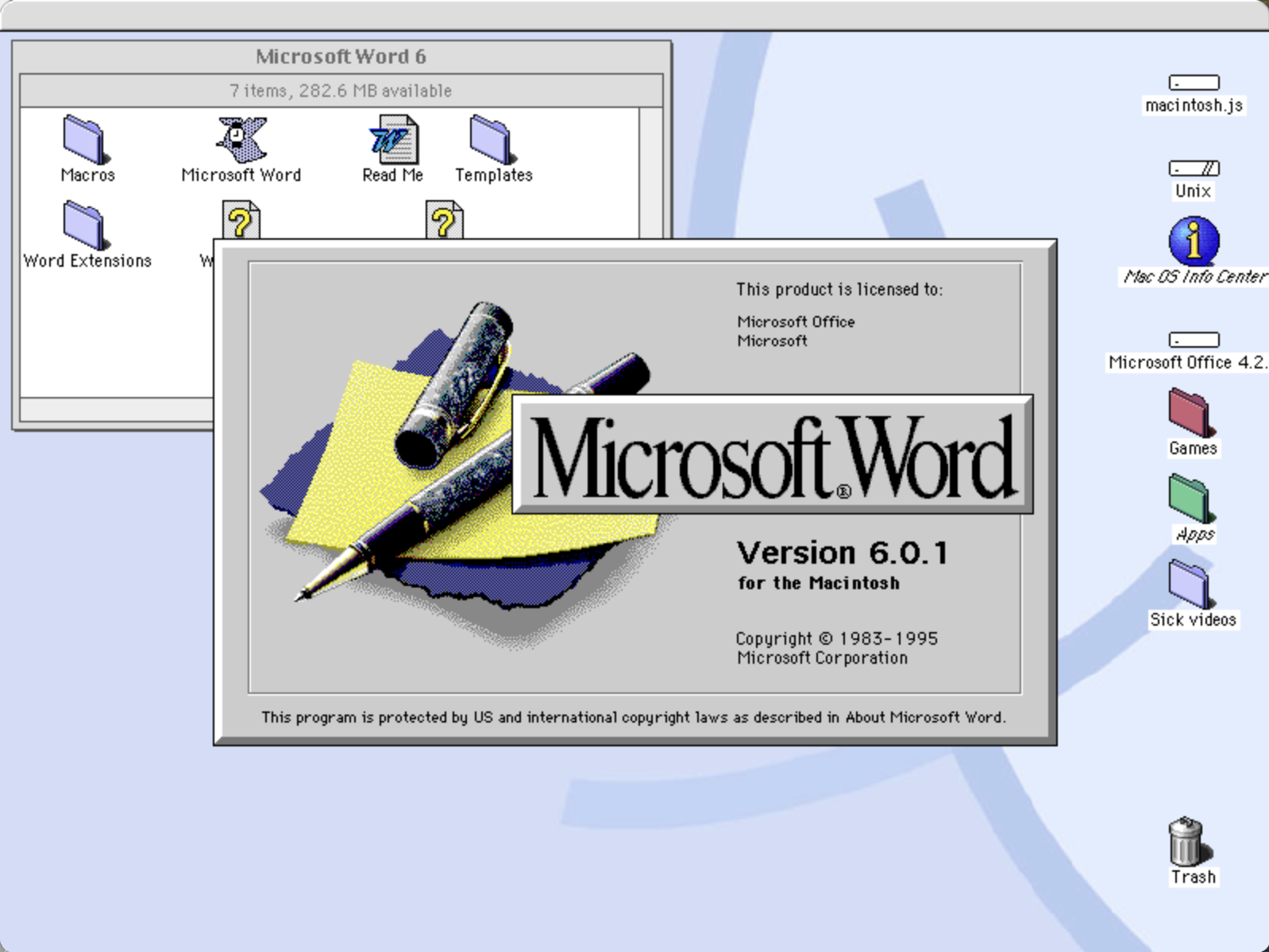Click the 'Microsoft Corporation' text
The height and width of the screenshot is (952, 1269).
[x=822, y=657]
